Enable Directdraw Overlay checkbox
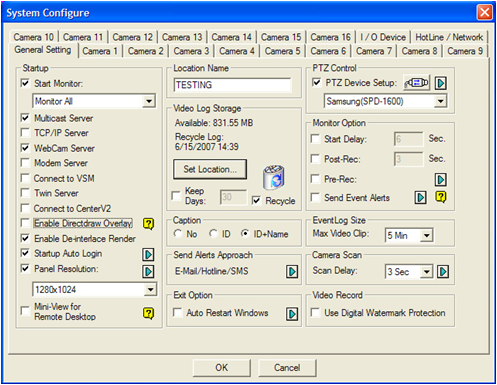Screen dimensions: 497x385 coord(25,223)
